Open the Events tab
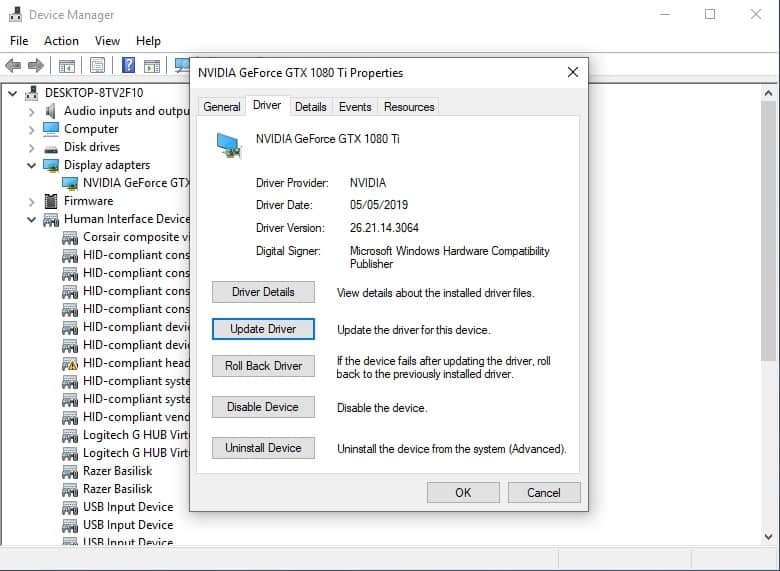Screen dimensions: 780x571 click(x=355, y=106)
